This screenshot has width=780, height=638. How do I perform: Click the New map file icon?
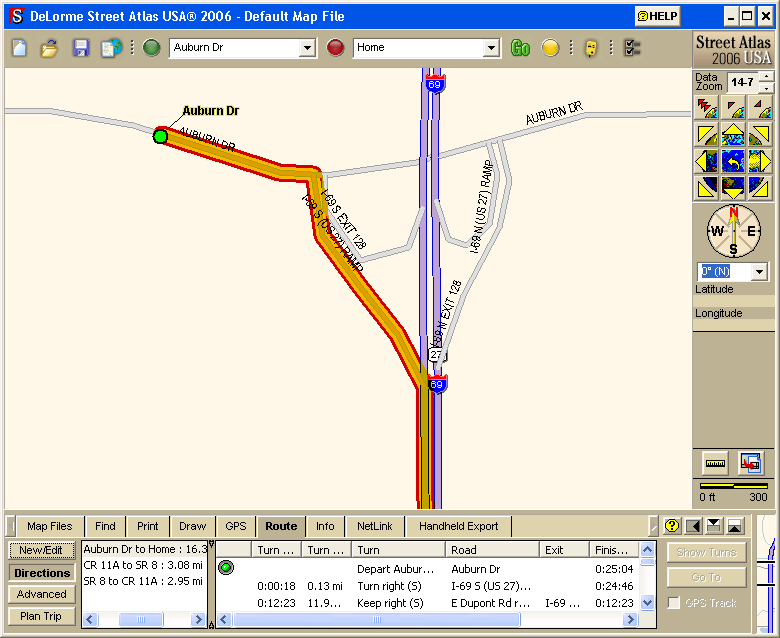pyautogui.click(x=19, y=48)
